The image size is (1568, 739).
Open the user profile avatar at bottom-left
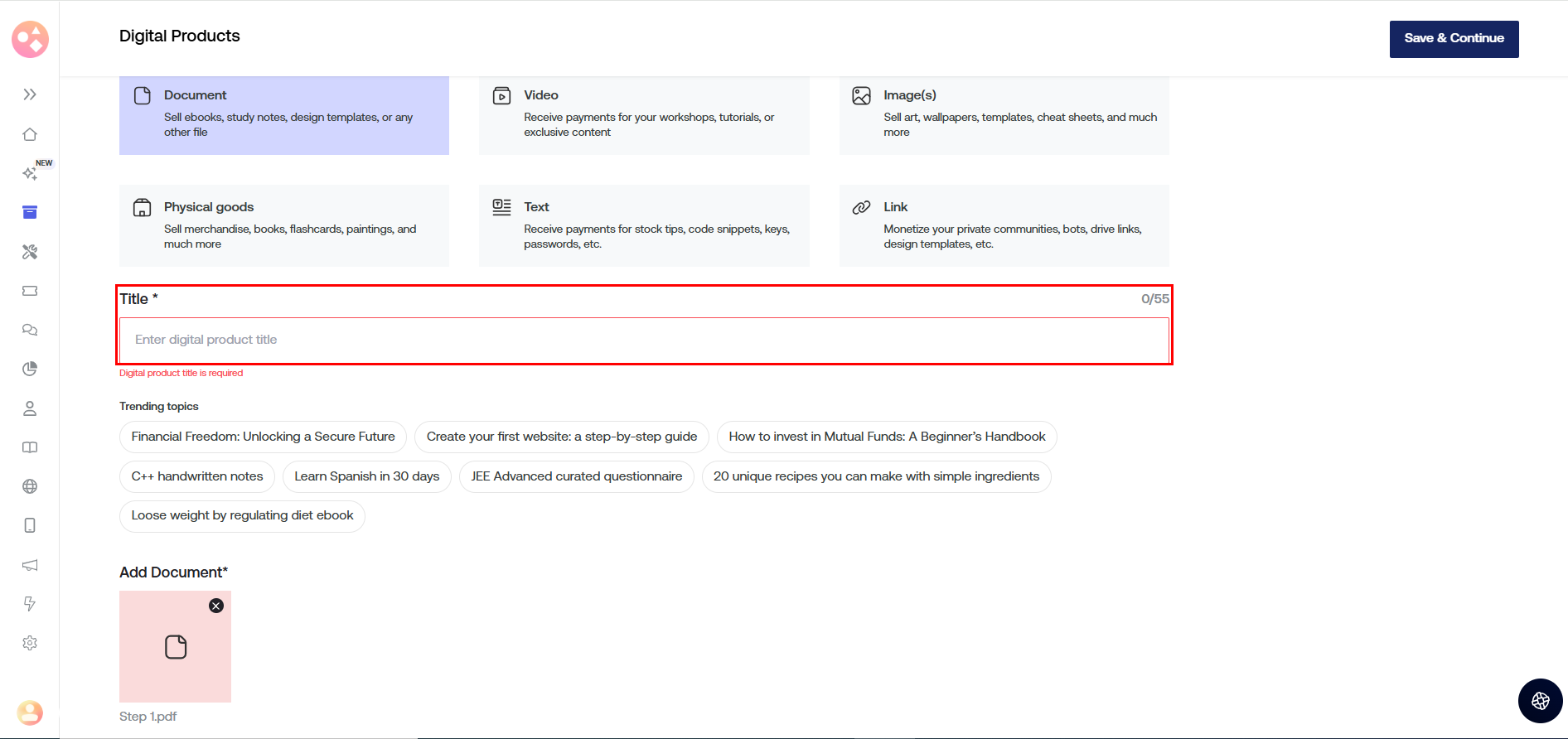(x=30, y=712)
